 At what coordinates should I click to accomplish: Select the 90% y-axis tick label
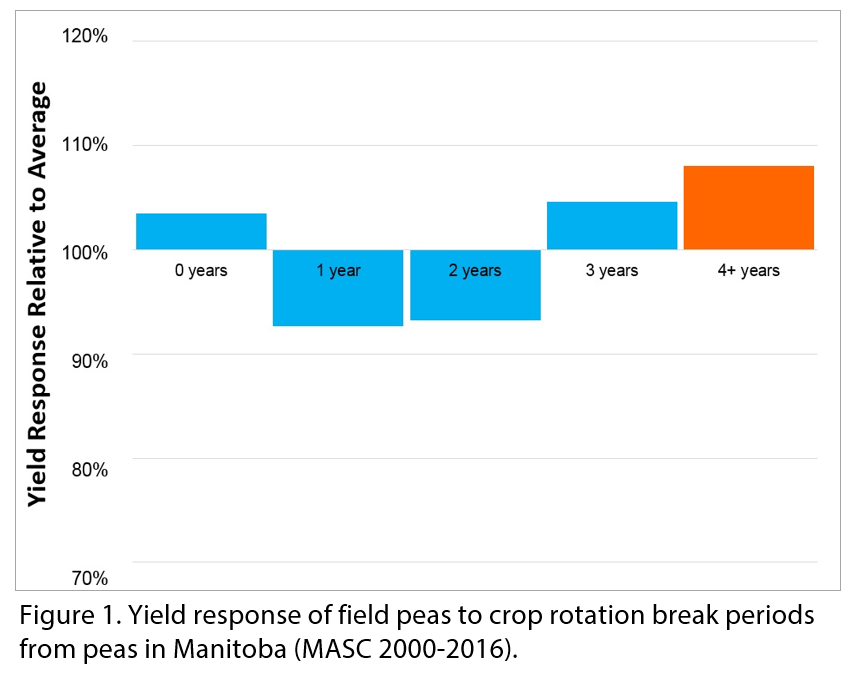(x=87, y=361)
